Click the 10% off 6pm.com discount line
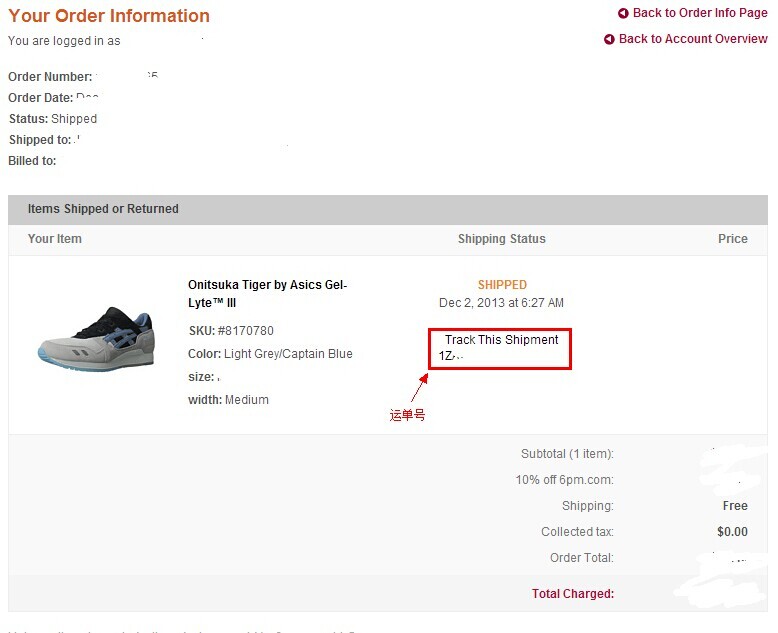The height and width of the screenshot is (633, 778). tap(564, 480)
